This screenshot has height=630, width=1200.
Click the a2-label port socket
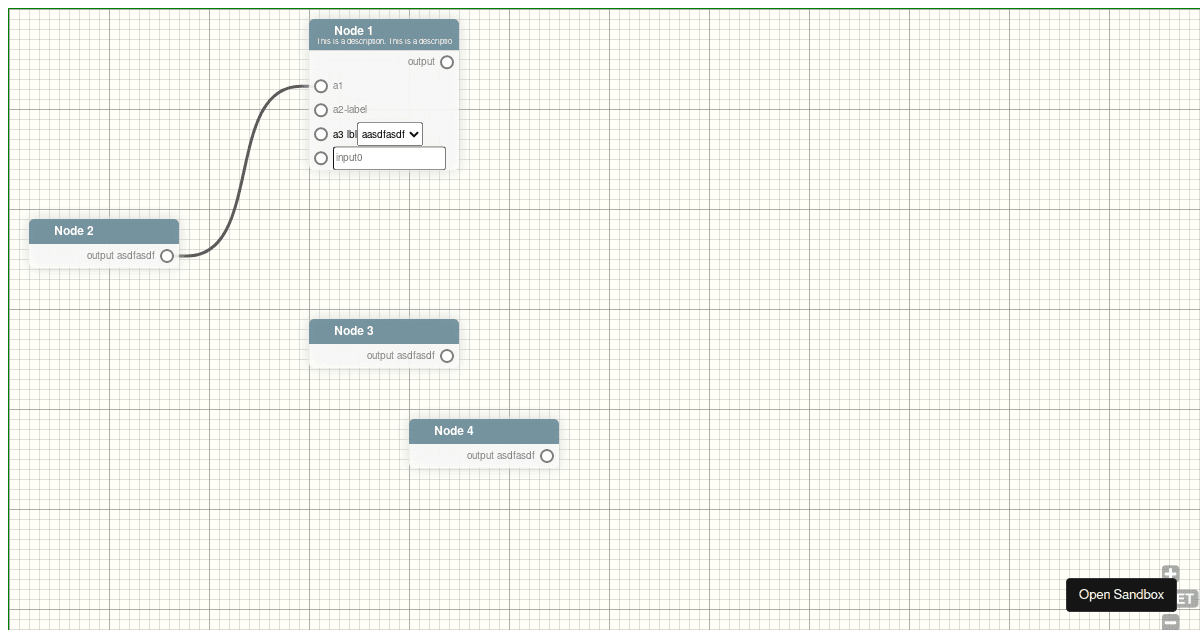tap(321, 110)
